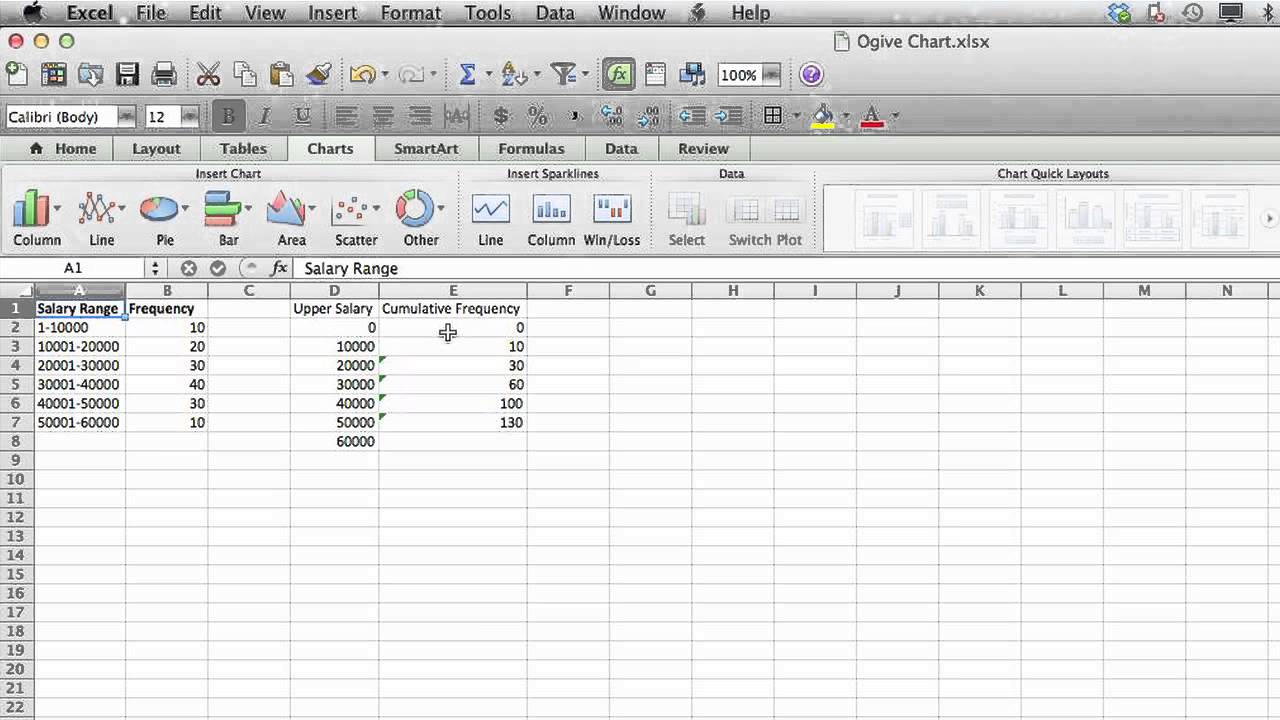This screenshot has width=1280, height=720.
Task: Click Merge and Center icon
Action: click(457, 117)
